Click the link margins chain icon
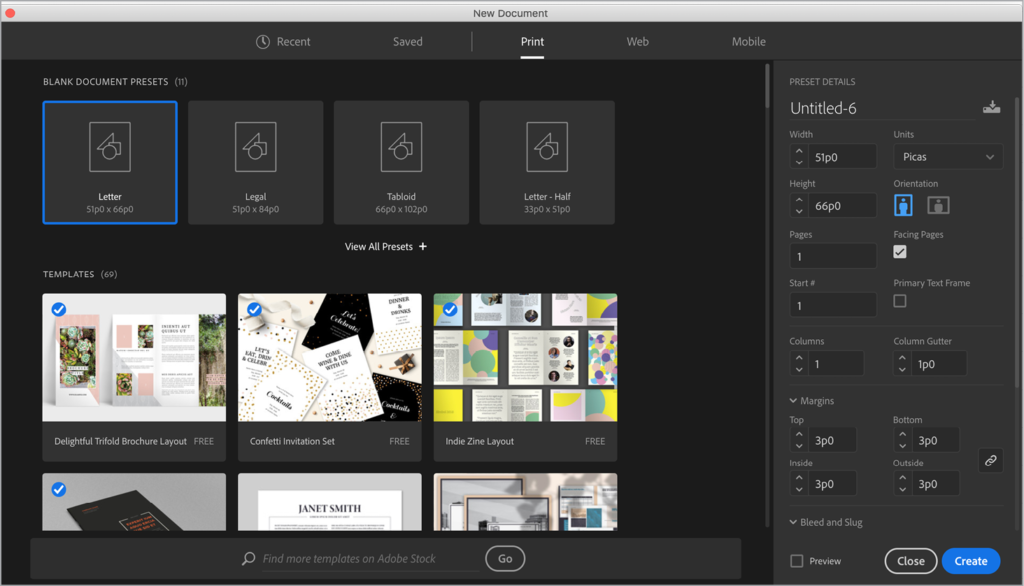This screenshot has height=586, width=1024. (x=990, y=460)
